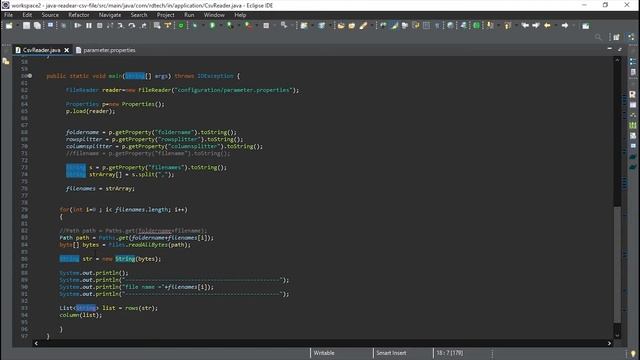Click the vertical scrollbar thumb in editor
Image resolution: width=640 pixels, height=360 pixels.
(617, 264)
